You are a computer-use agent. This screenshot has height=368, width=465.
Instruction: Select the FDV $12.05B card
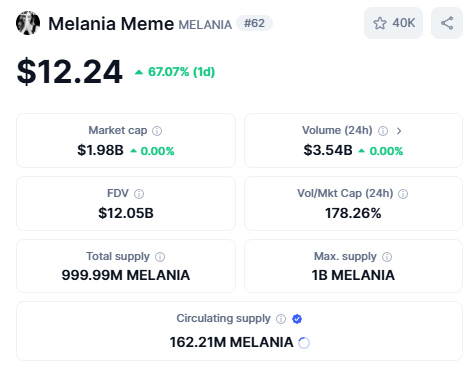(126, 203)
